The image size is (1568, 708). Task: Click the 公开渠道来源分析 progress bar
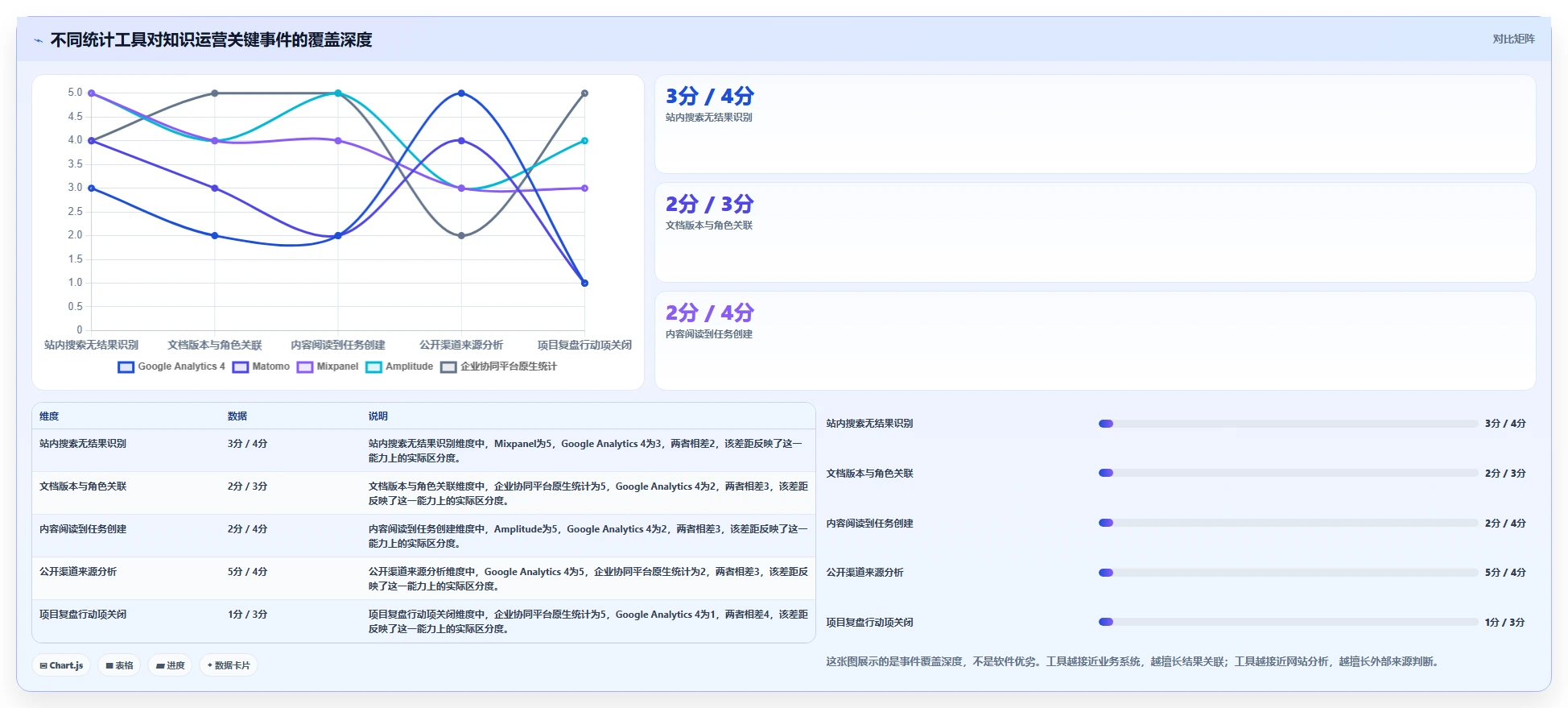[x=1288, y=573]
